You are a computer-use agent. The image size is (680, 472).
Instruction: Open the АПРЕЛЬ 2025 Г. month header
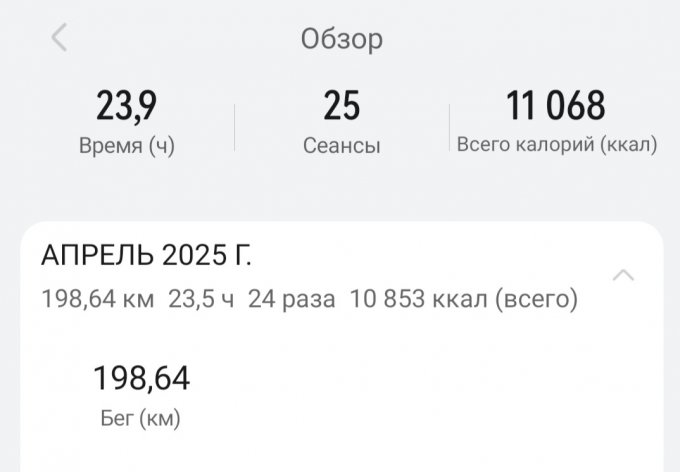pyautogui.click(x=146, y=255)
